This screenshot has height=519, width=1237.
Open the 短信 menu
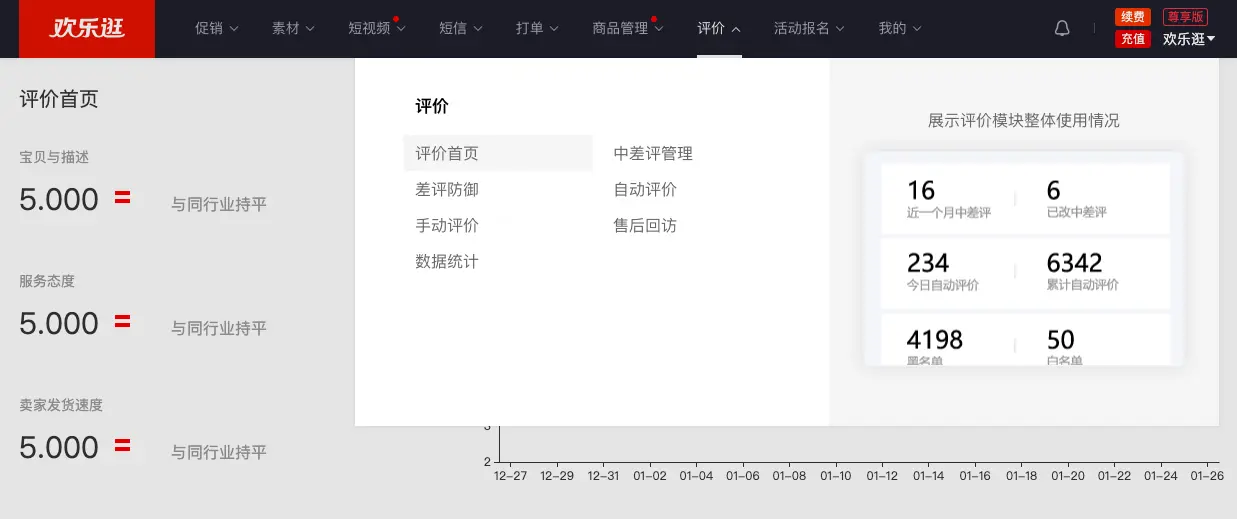pyautogui.click(x=461, y=29)
